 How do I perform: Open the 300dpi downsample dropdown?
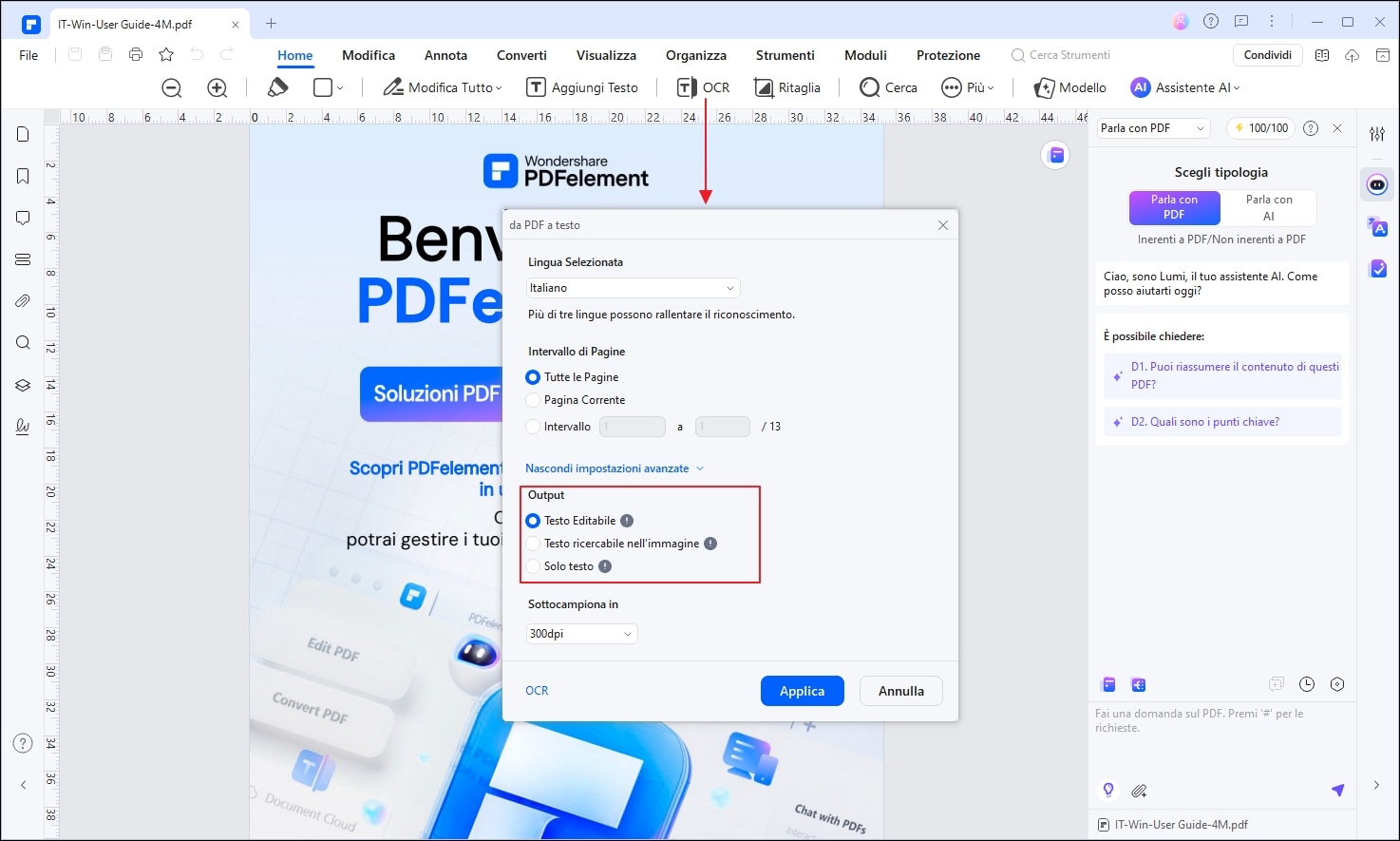pos(582,634)
